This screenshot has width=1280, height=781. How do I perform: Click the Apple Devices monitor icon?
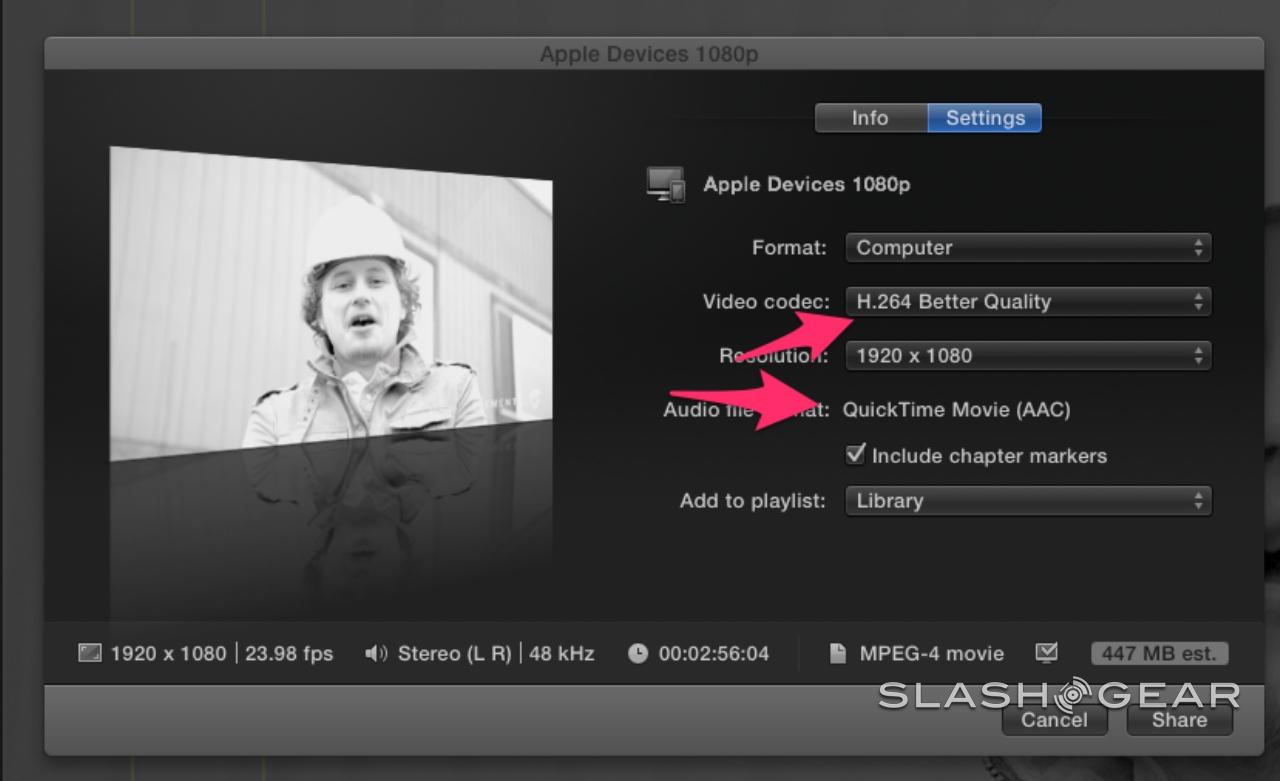click(x=666, y=185)
